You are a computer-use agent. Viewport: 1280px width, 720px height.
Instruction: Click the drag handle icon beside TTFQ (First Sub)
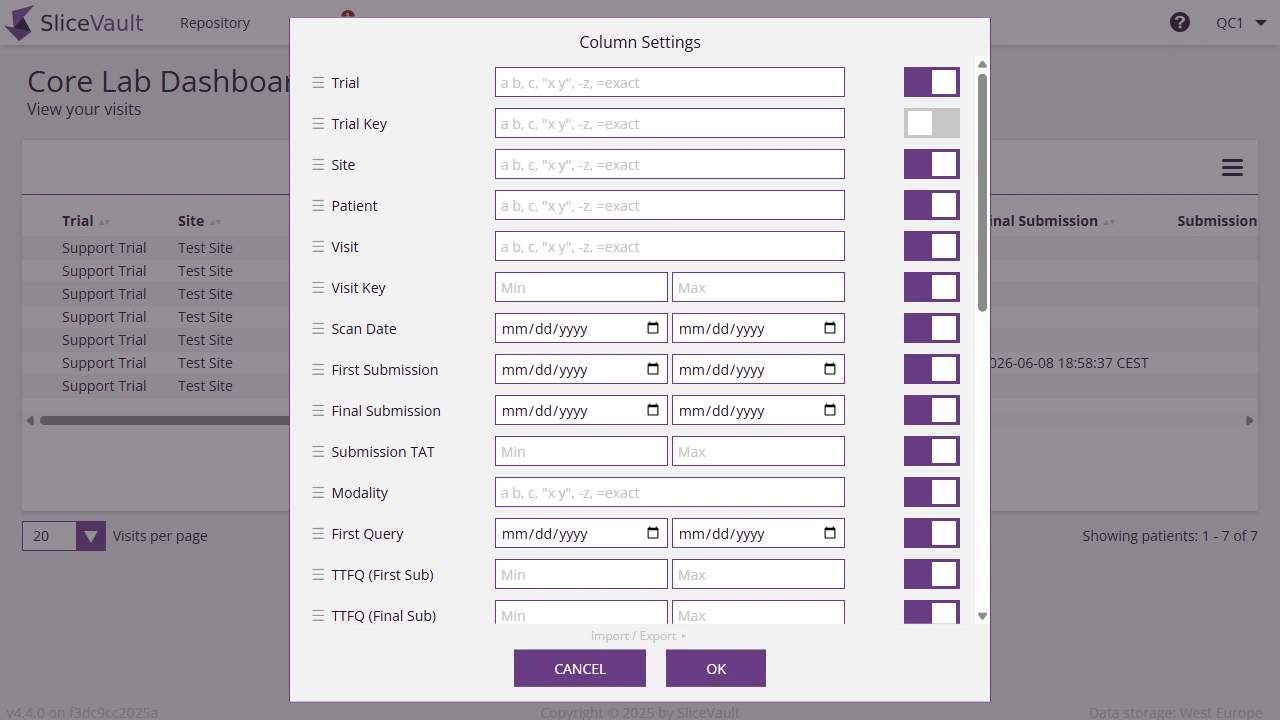(318, 575)
